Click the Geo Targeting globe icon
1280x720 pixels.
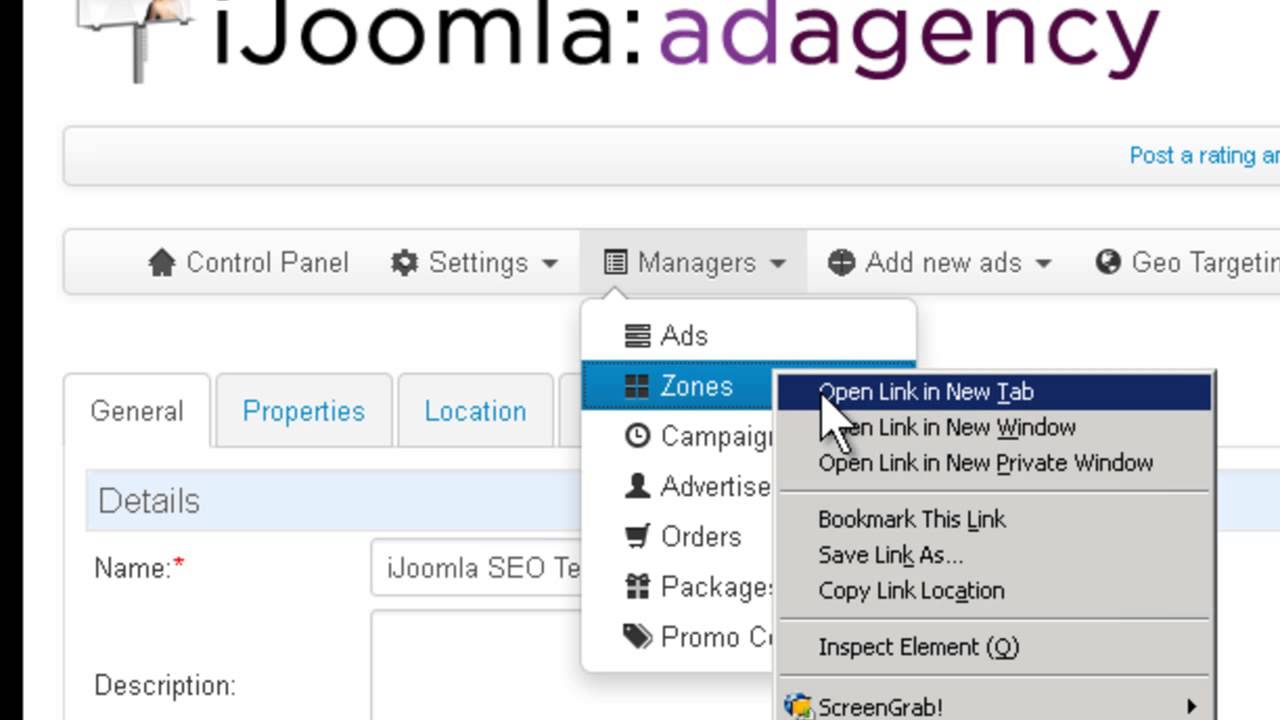pyautogui.click(x=1108, y=263)
